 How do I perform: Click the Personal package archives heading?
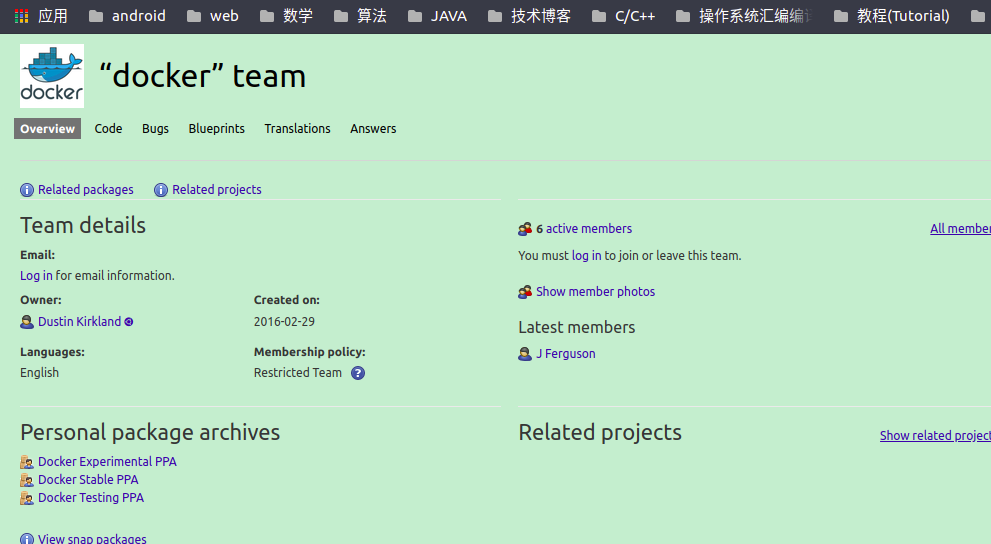[x=150, y=432]
